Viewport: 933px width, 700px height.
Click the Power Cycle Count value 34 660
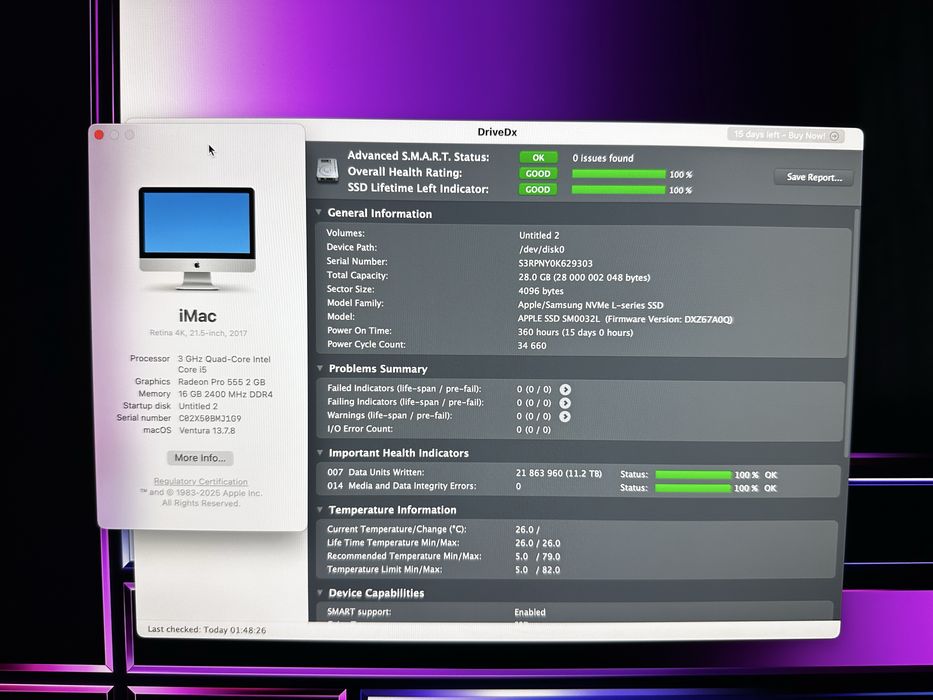point(531,346)
